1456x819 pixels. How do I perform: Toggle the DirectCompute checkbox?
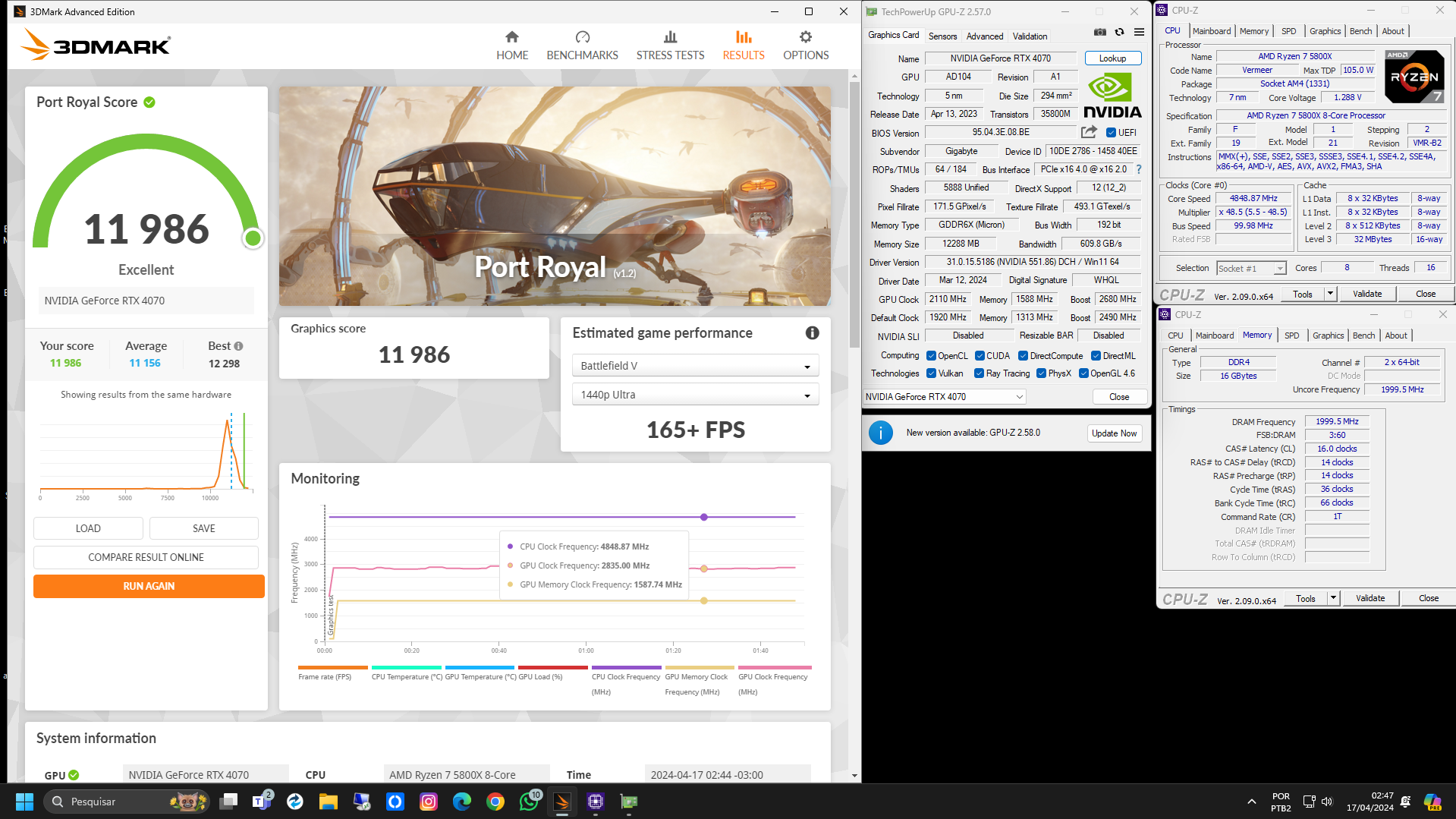coord(1023,356)
